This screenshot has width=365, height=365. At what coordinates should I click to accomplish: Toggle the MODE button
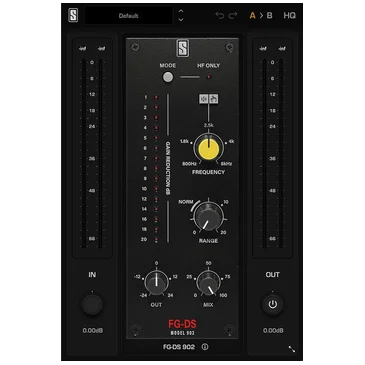(x=168, y=77)
